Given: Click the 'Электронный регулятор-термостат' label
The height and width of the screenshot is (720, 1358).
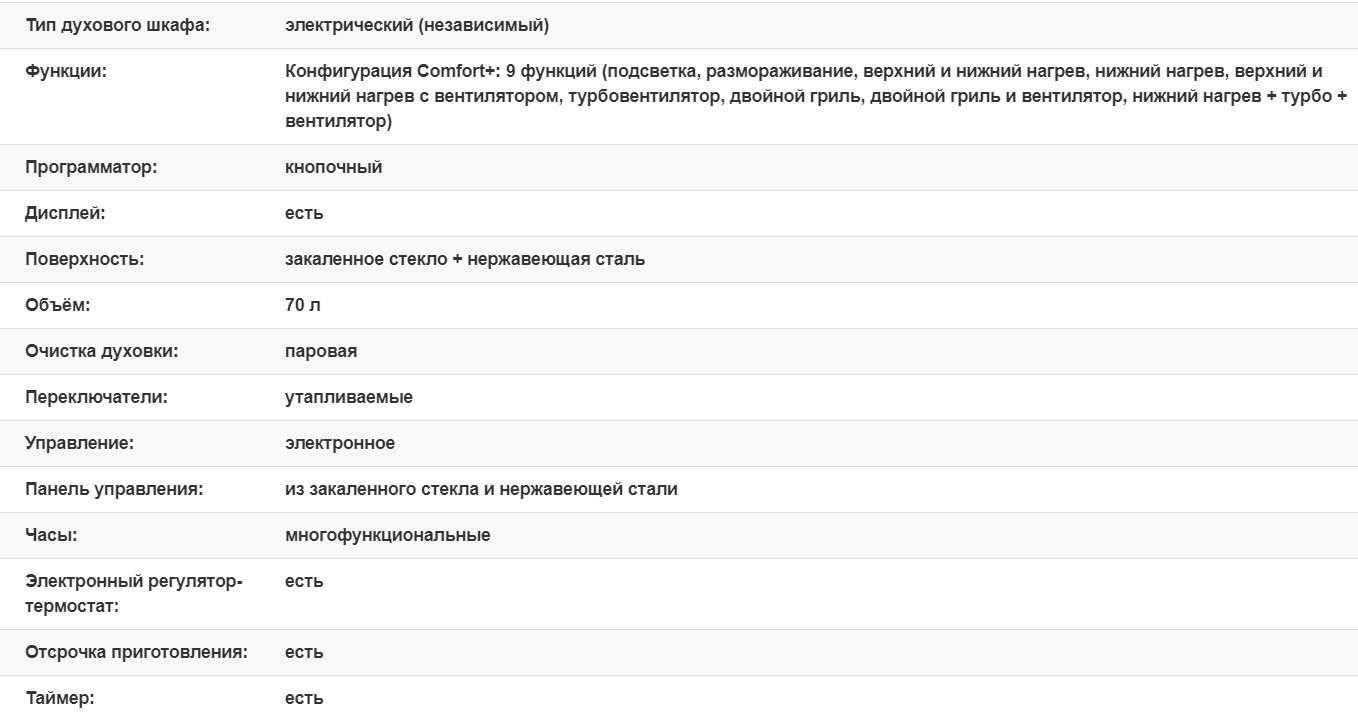Looking at the screenshot, I should pos(134,594).
